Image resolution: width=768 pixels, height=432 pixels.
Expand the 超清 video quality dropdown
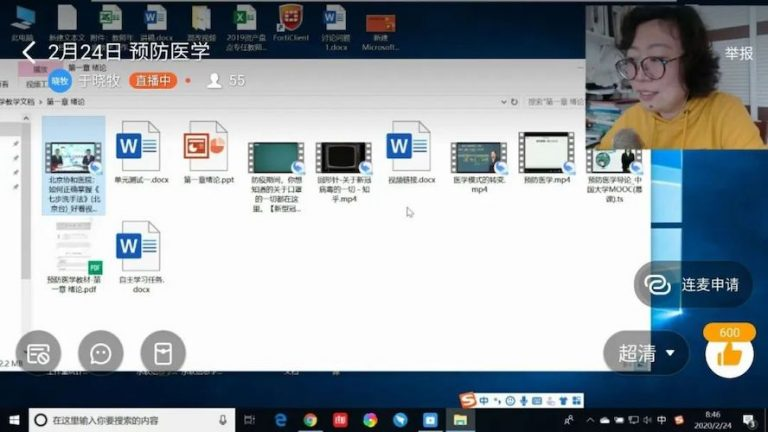647,353
